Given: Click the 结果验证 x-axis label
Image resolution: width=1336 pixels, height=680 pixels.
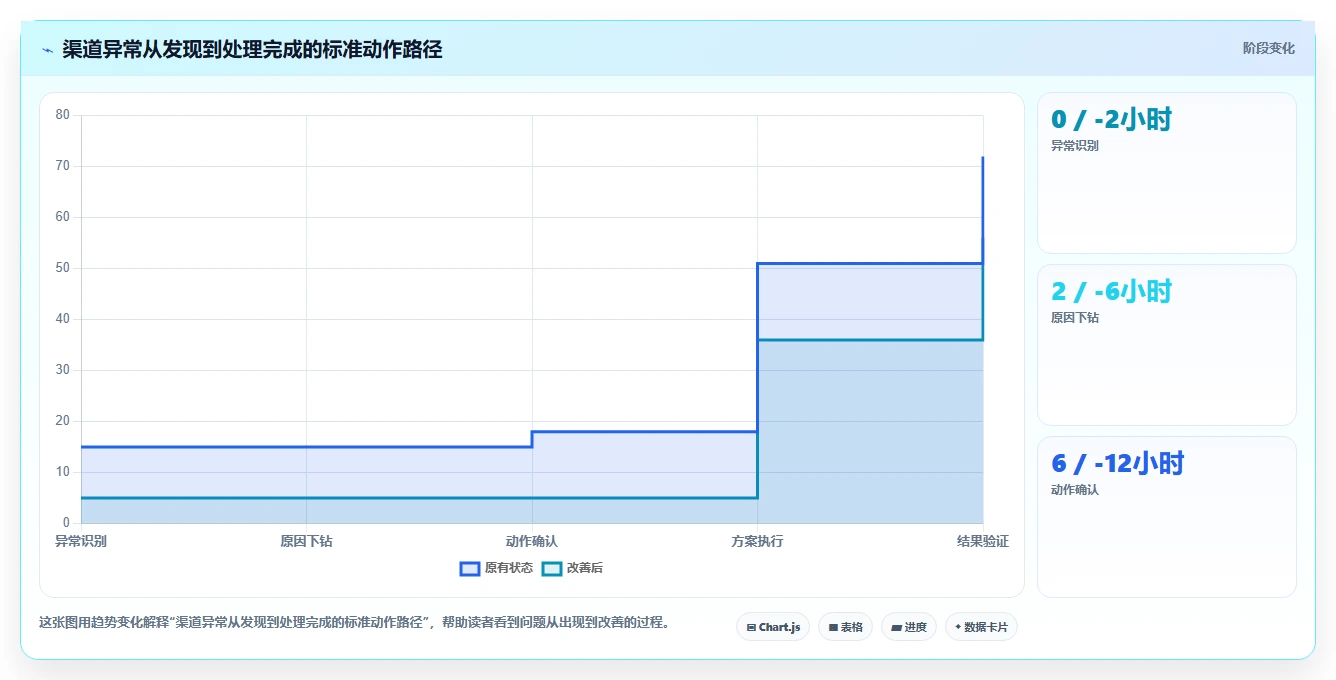Looking at the screenshot, I should (983, 541).
